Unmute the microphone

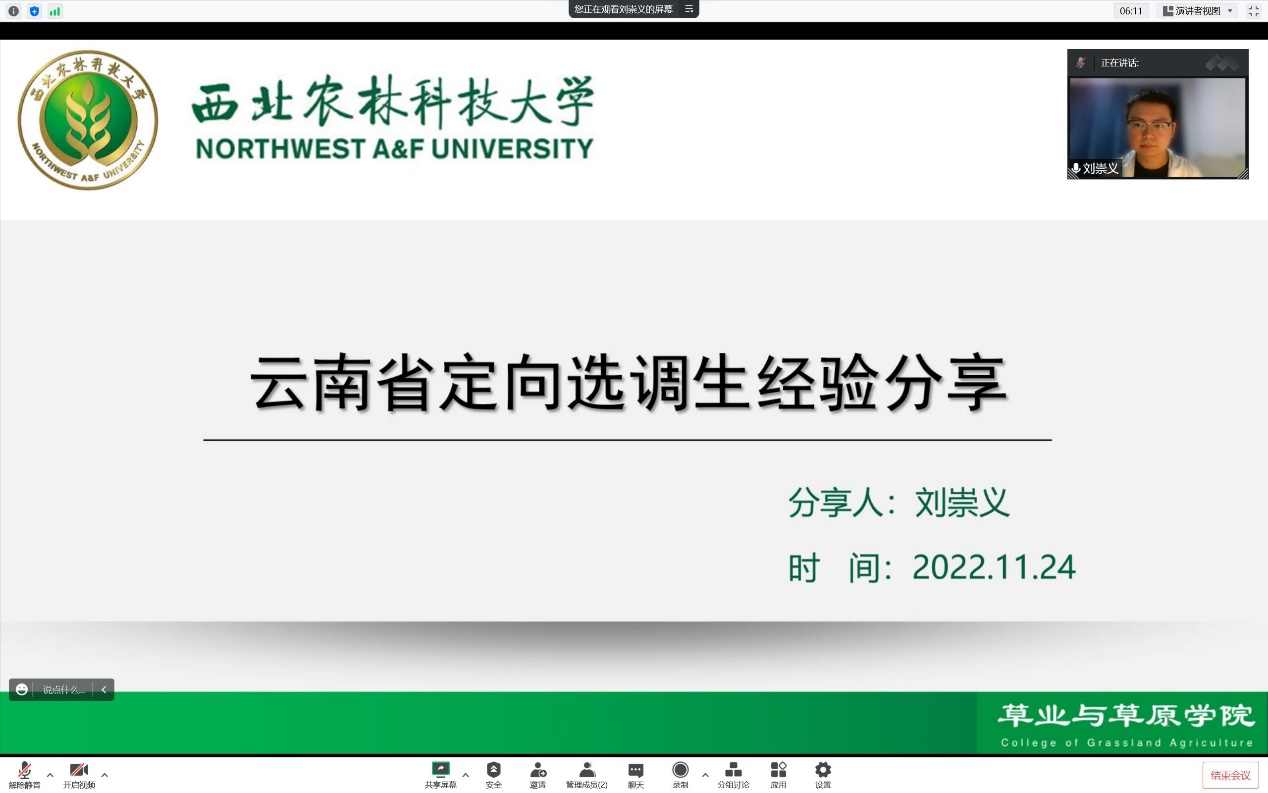[24, 773]
